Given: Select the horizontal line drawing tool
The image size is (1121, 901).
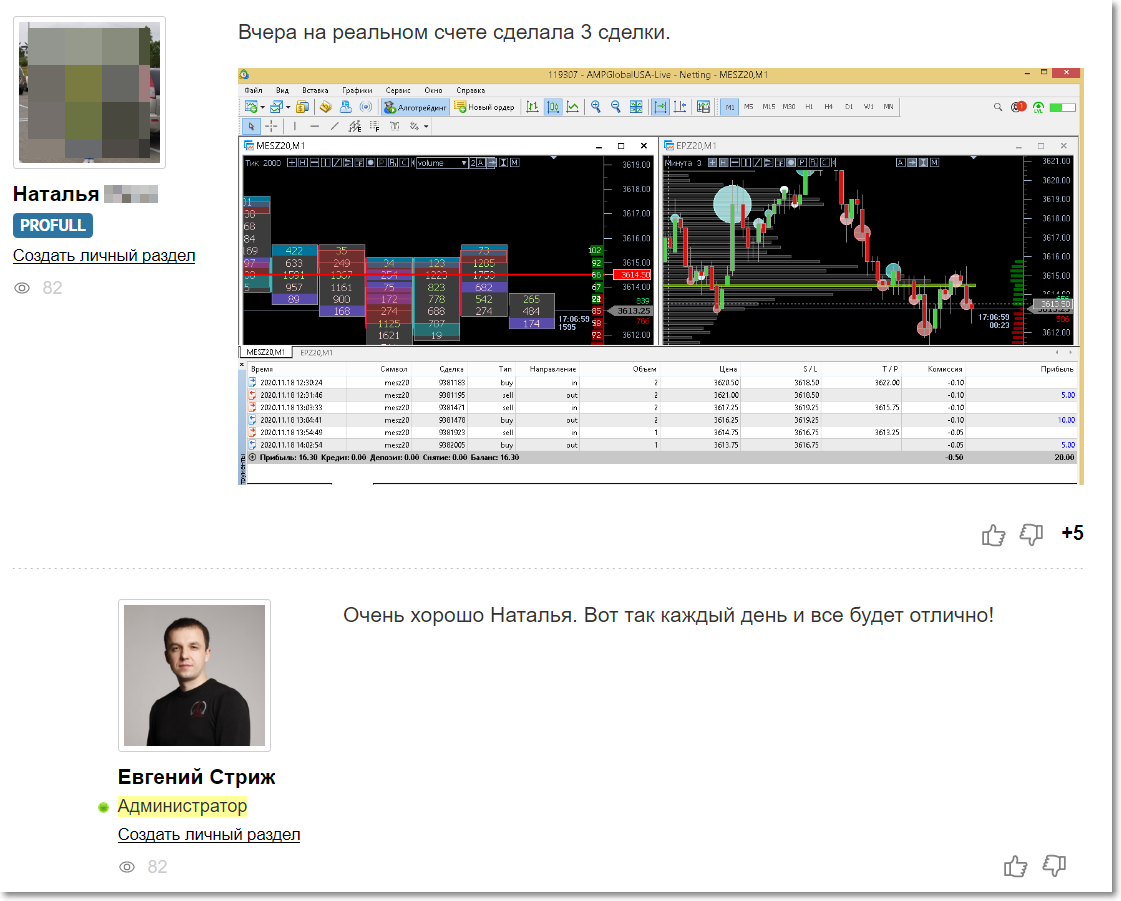Looking at the screenshot, I should pos(314,126).
